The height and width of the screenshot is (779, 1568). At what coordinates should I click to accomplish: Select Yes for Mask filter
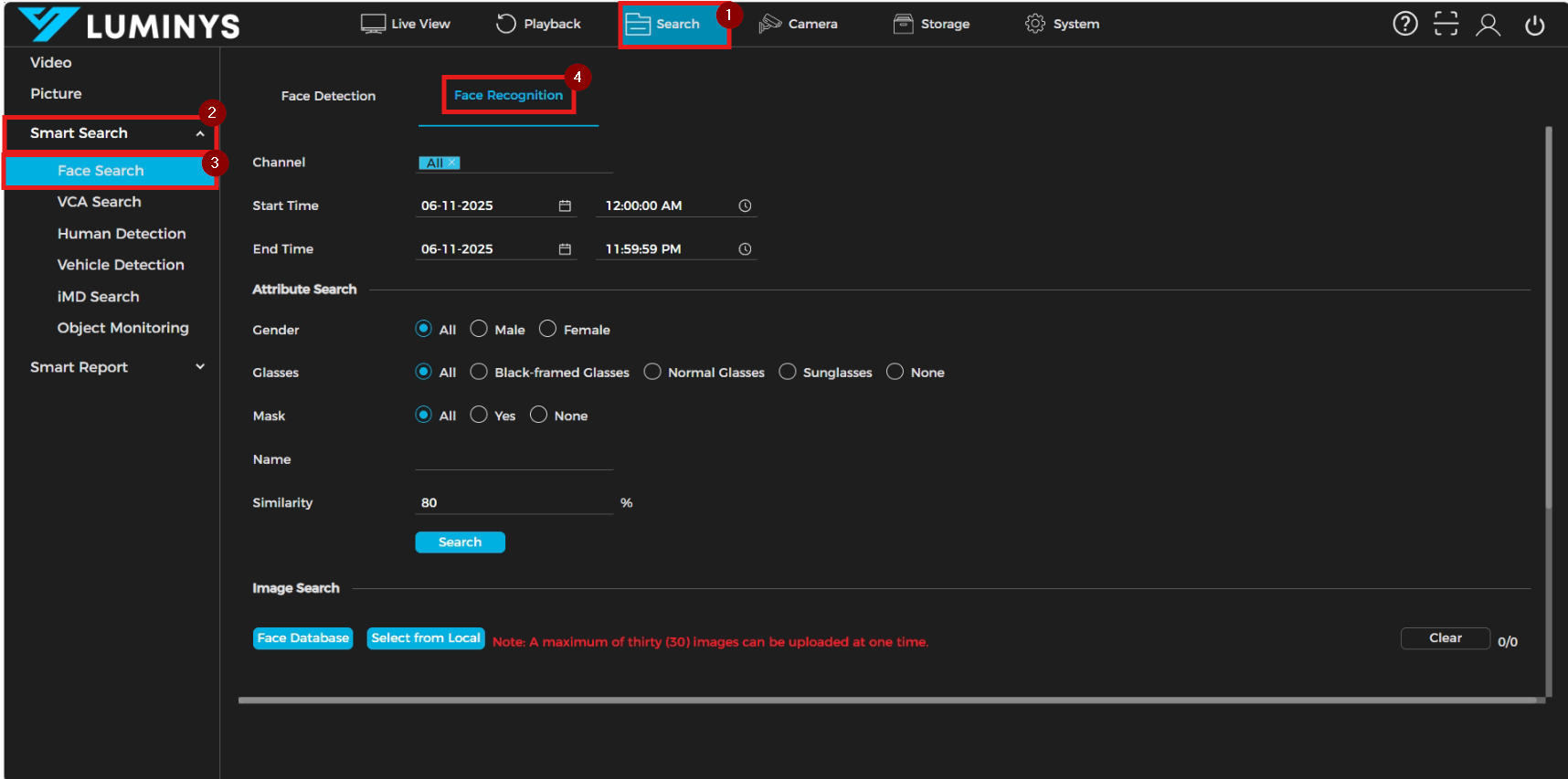(x=479, y=415)
